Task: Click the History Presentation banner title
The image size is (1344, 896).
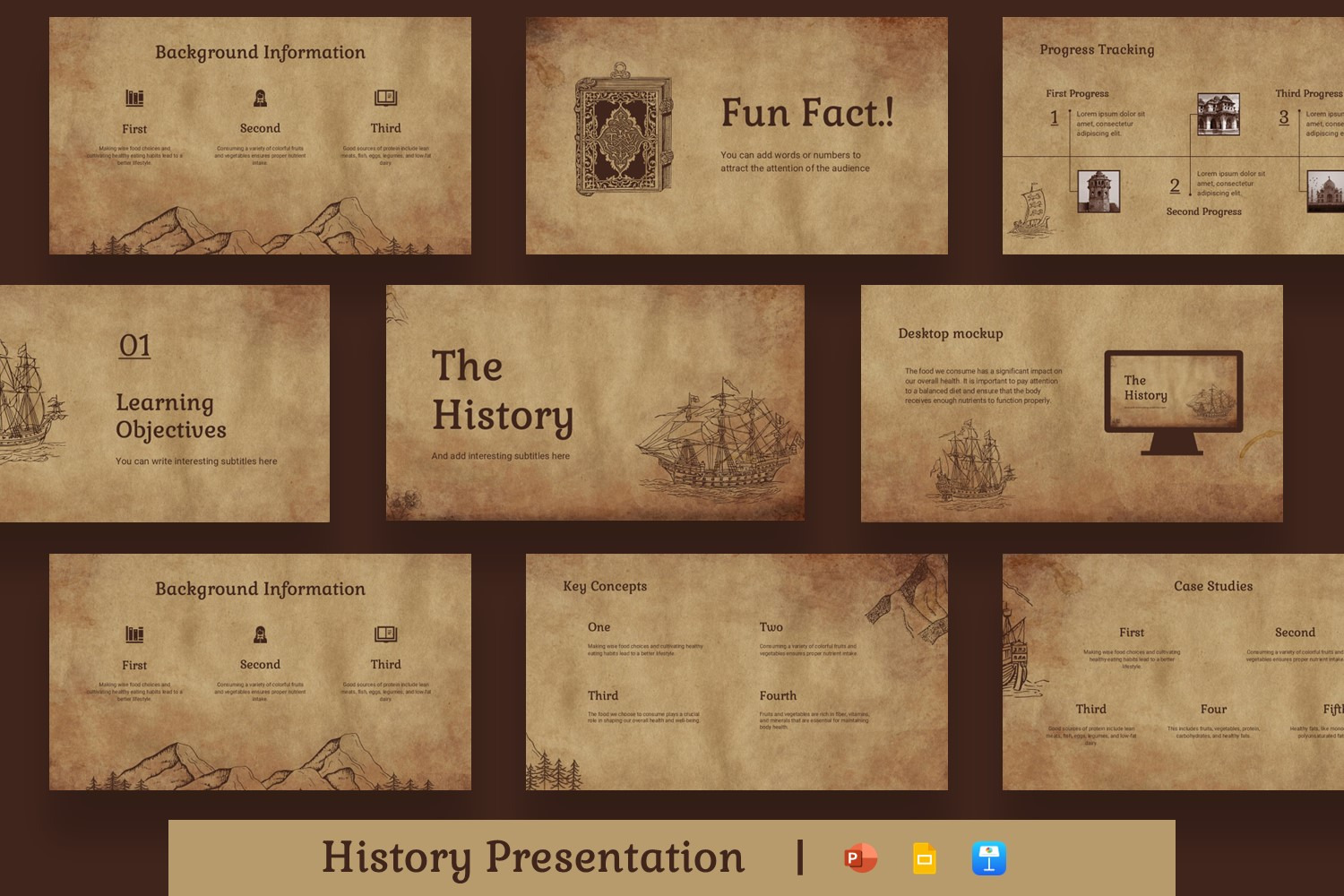Action: tap(533, 857)
